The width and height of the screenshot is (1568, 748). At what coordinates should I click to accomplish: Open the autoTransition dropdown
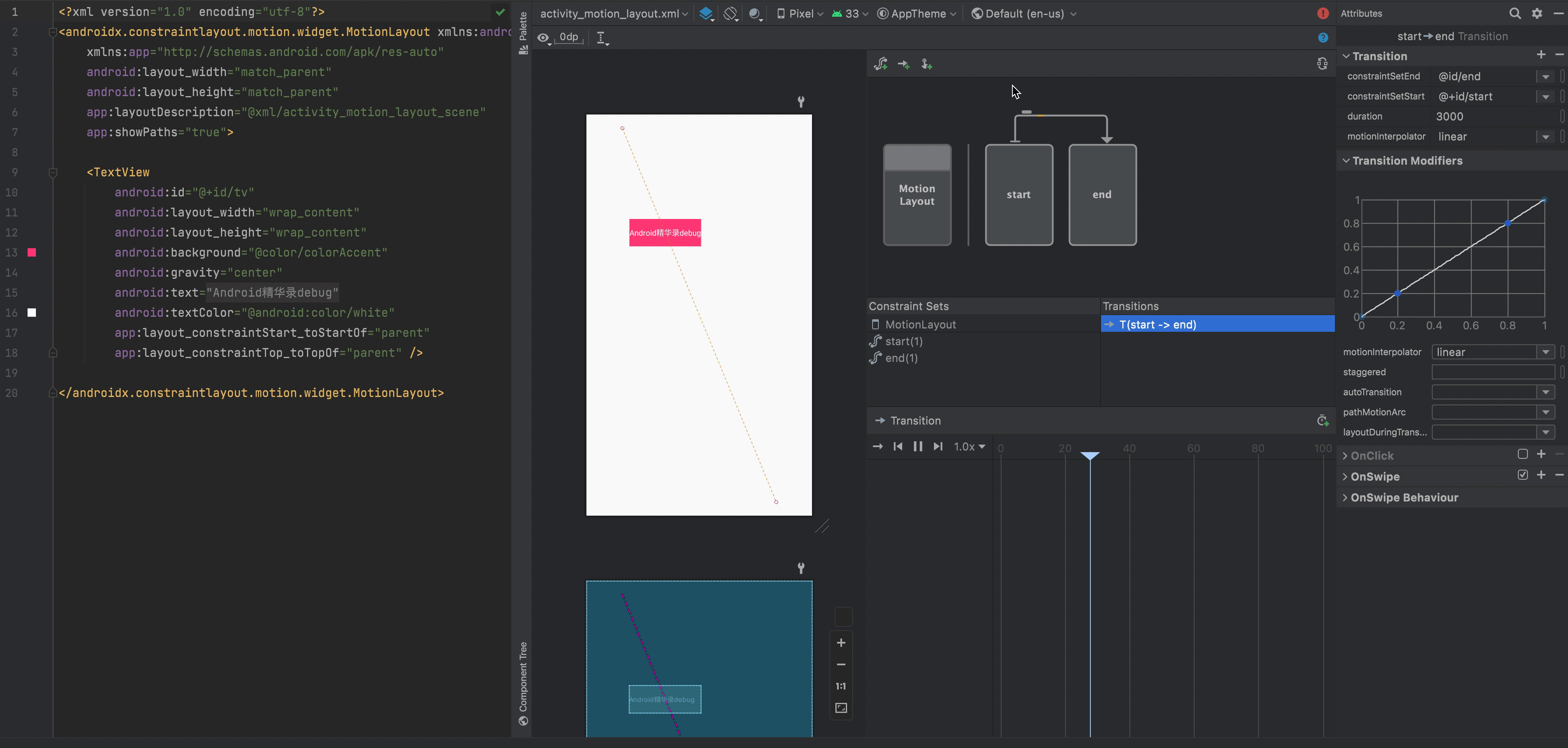pos(1545,392)
